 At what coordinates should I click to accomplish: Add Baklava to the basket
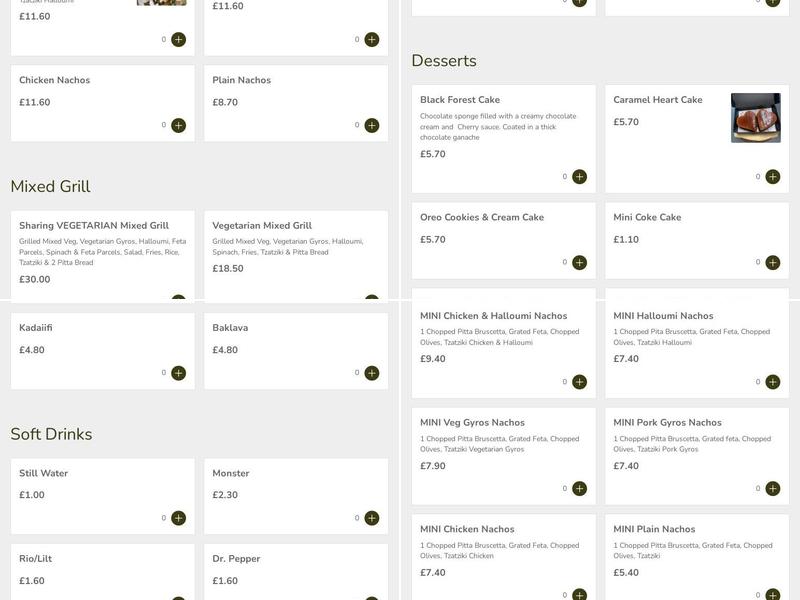[x=371, y=373]
